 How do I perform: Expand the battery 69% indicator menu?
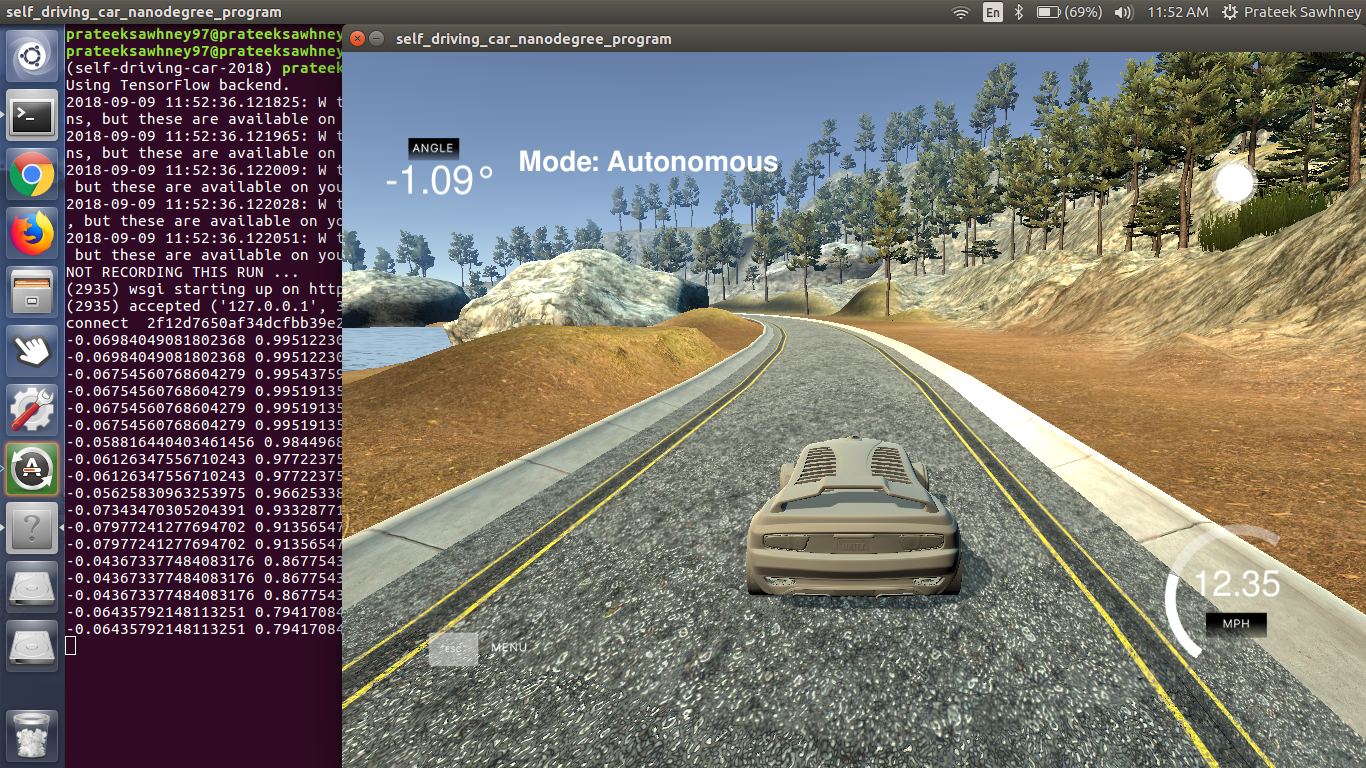(x=1069, y=12)
